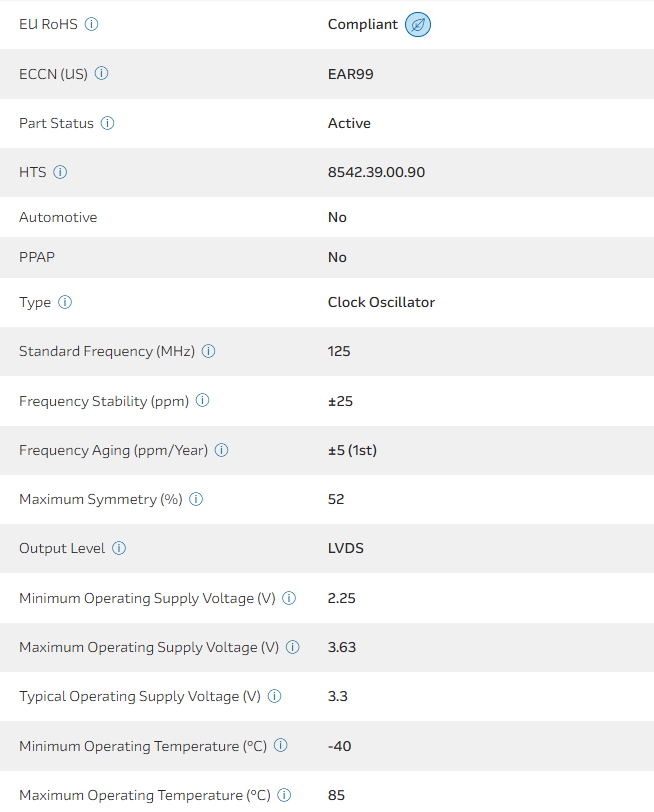
Task: Show info for Maximum Operating Temperature
Action: (284, 795)
